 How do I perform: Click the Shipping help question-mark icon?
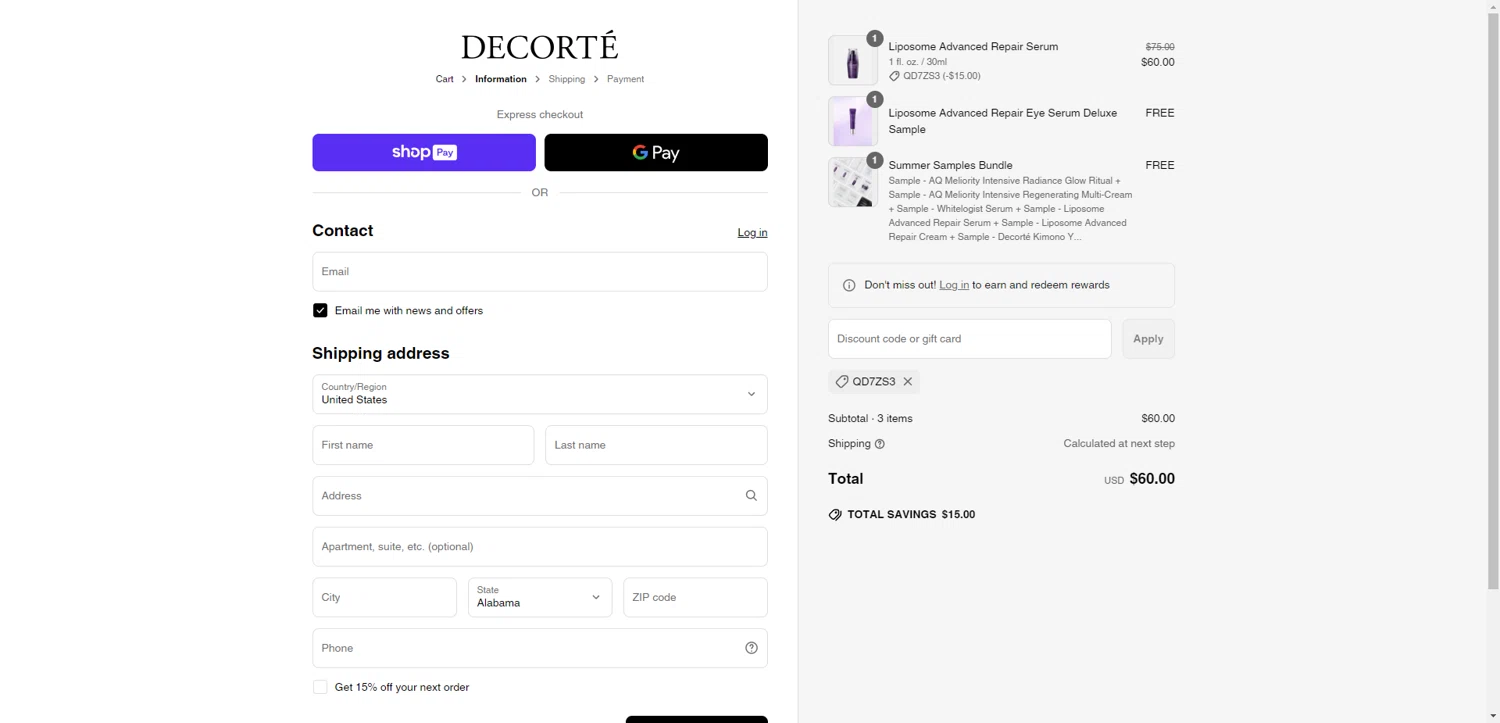(880, 444)
